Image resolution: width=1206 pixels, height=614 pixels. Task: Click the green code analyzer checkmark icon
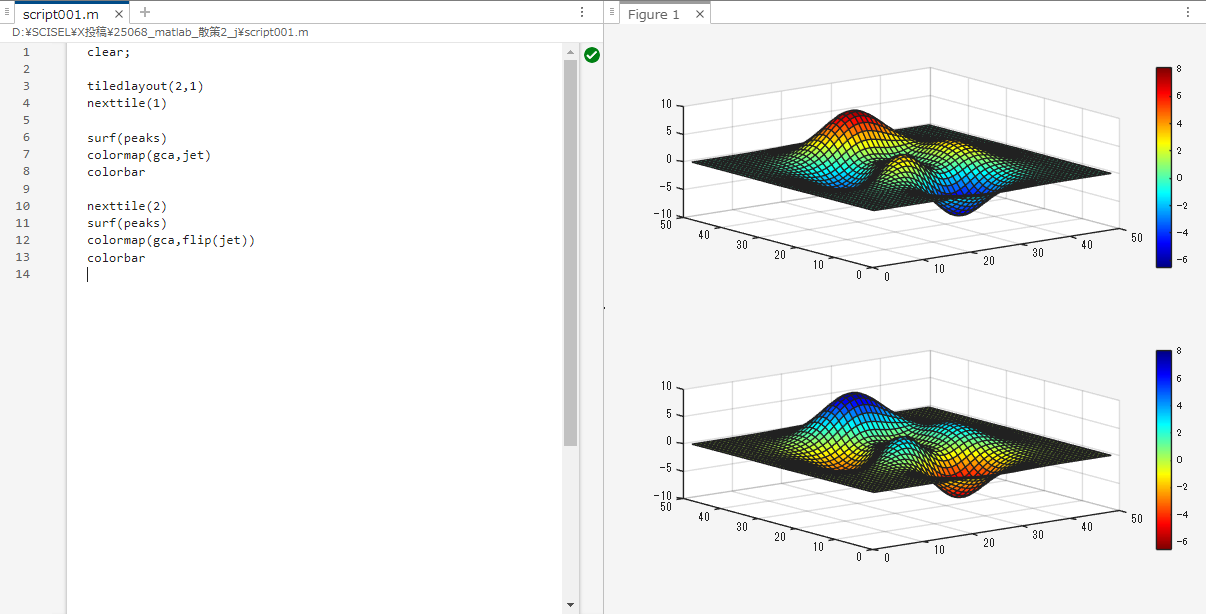coord(592,55)
